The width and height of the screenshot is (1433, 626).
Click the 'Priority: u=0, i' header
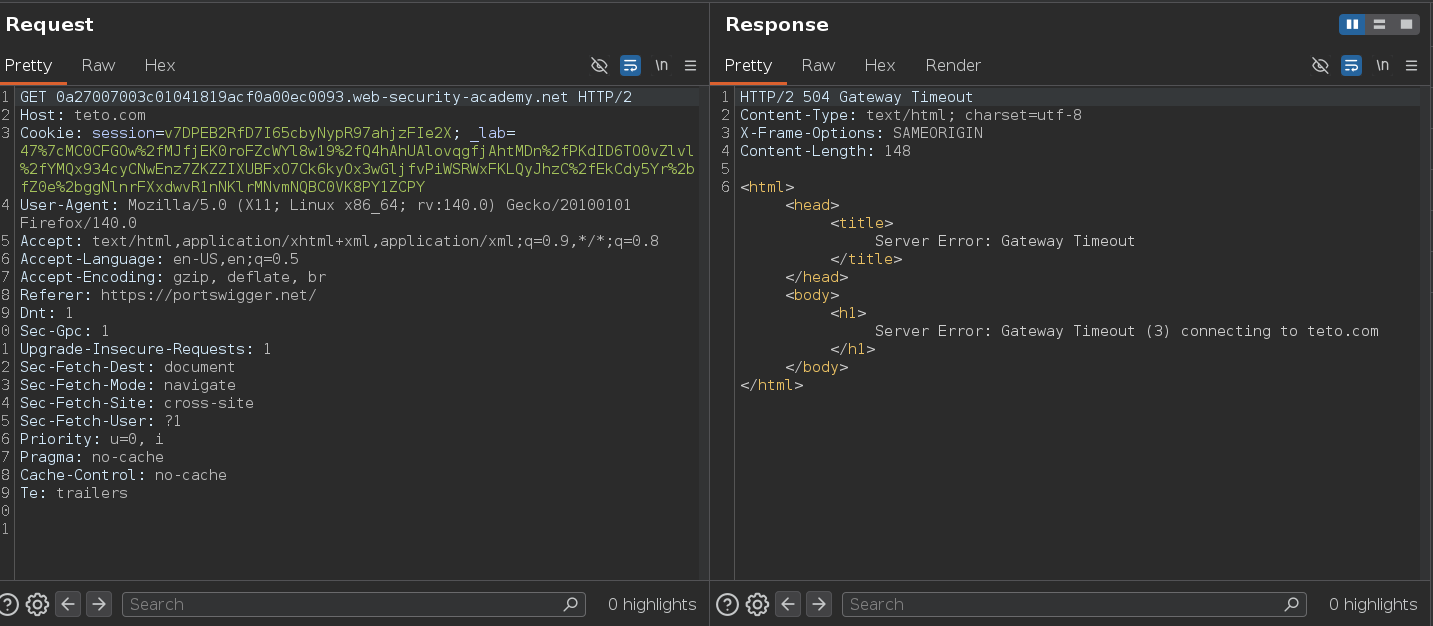[92, 439]
